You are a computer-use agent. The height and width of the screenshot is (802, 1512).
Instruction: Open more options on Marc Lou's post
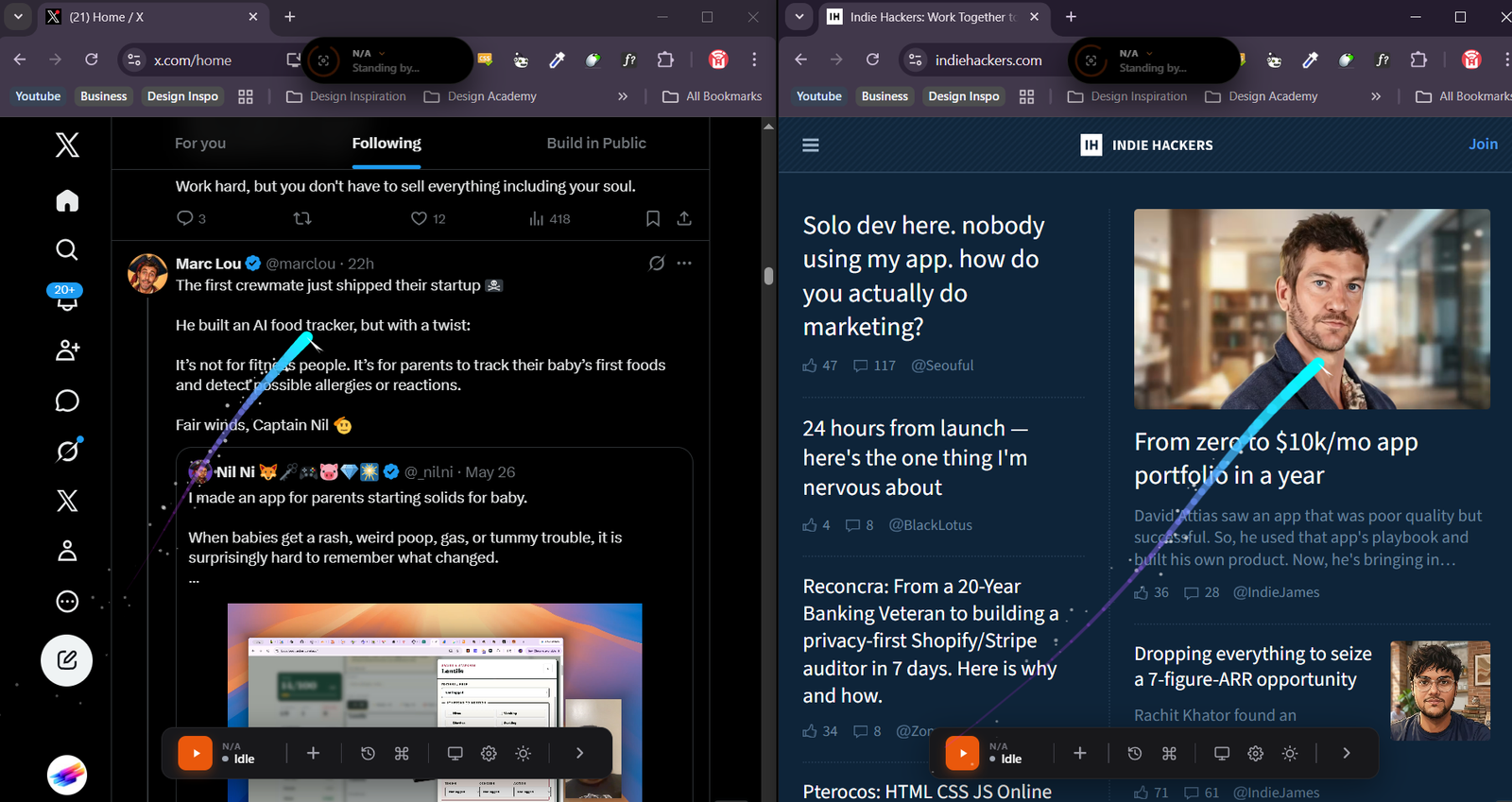684,264
